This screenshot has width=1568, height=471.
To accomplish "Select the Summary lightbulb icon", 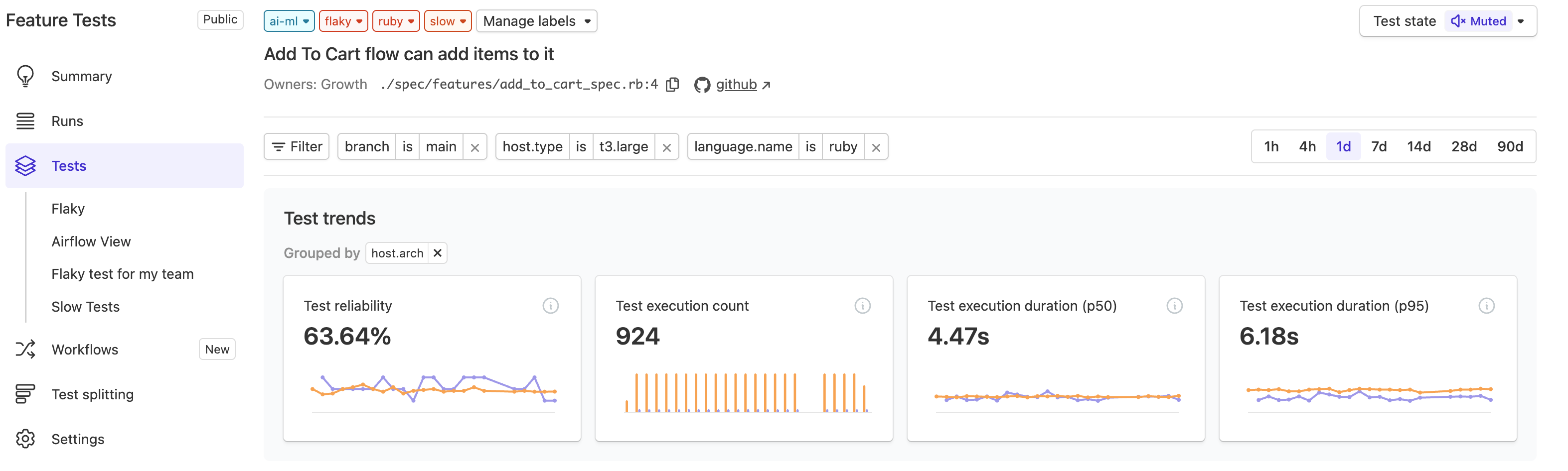I will coord(25,76).
